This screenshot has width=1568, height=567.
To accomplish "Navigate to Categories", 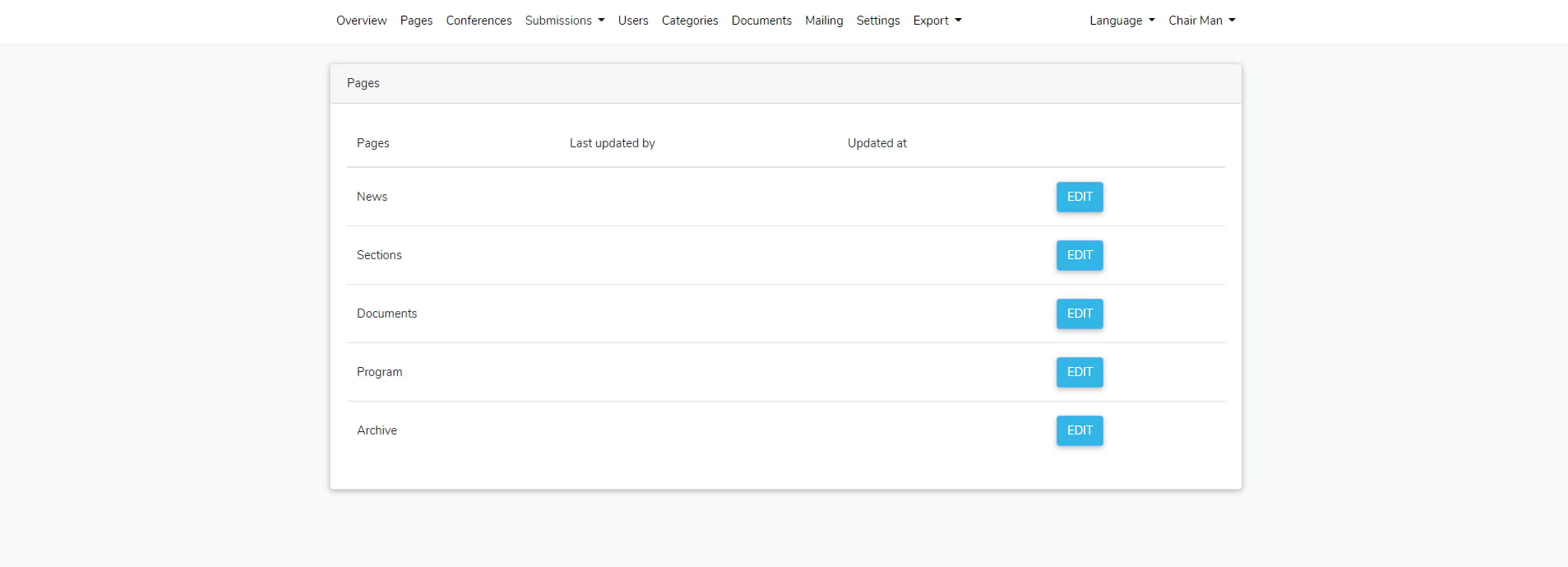I will pos(690,21).
